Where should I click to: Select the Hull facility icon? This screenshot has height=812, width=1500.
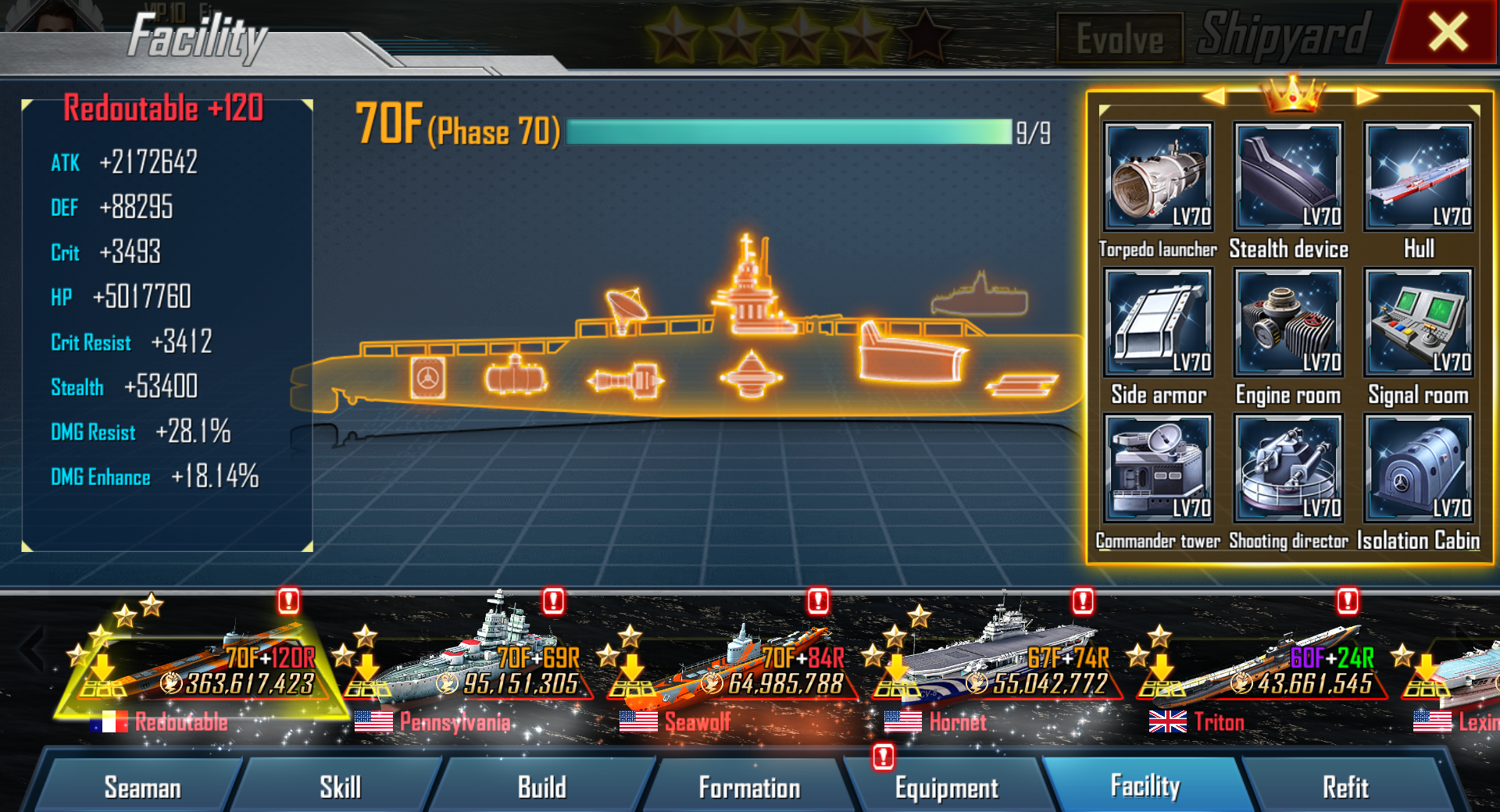(1418, 176)
